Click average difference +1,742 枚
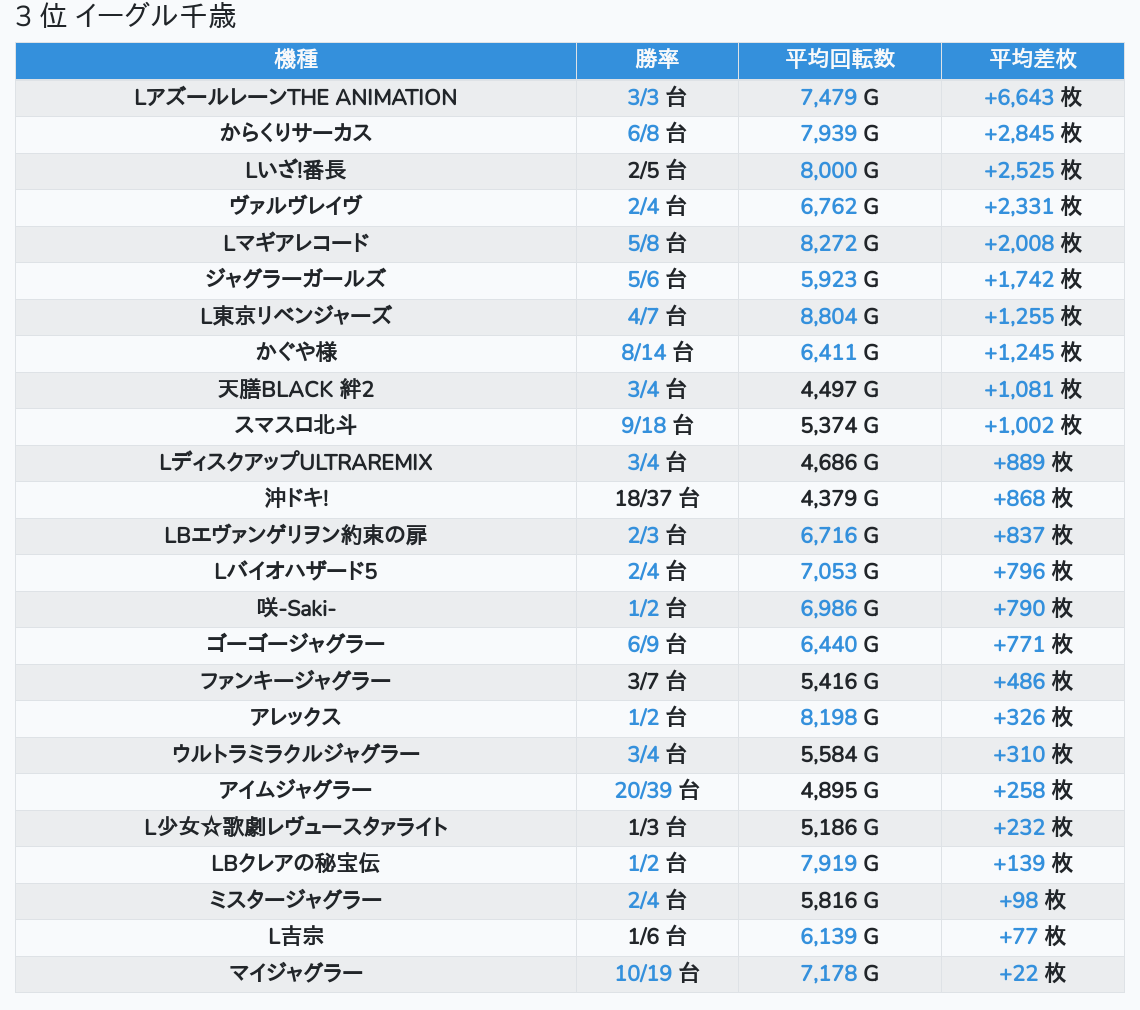 pos(1032,279)
